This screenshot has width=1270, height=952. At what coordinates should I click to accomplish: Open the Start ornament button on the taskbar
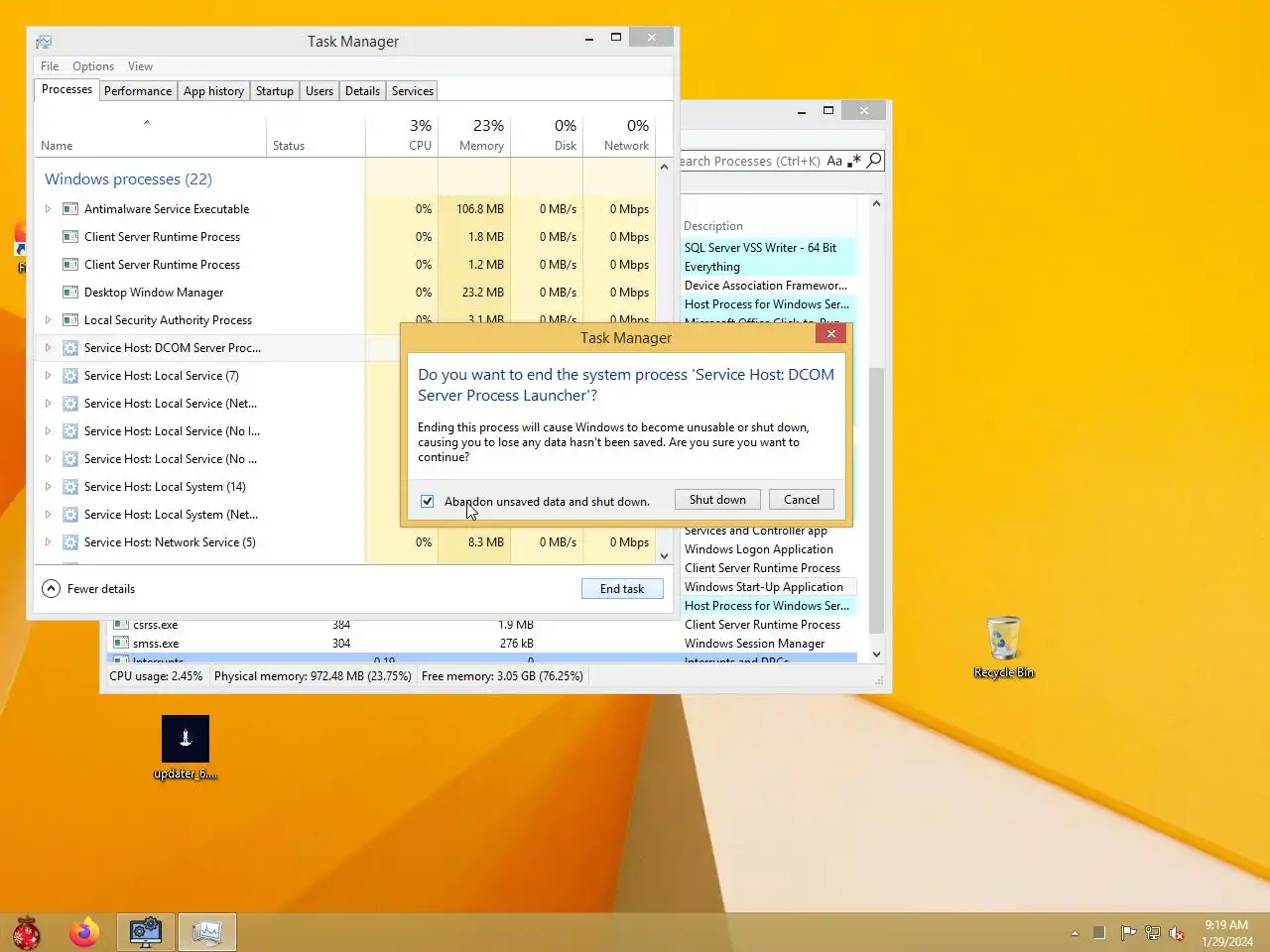[x=27, y=932]
